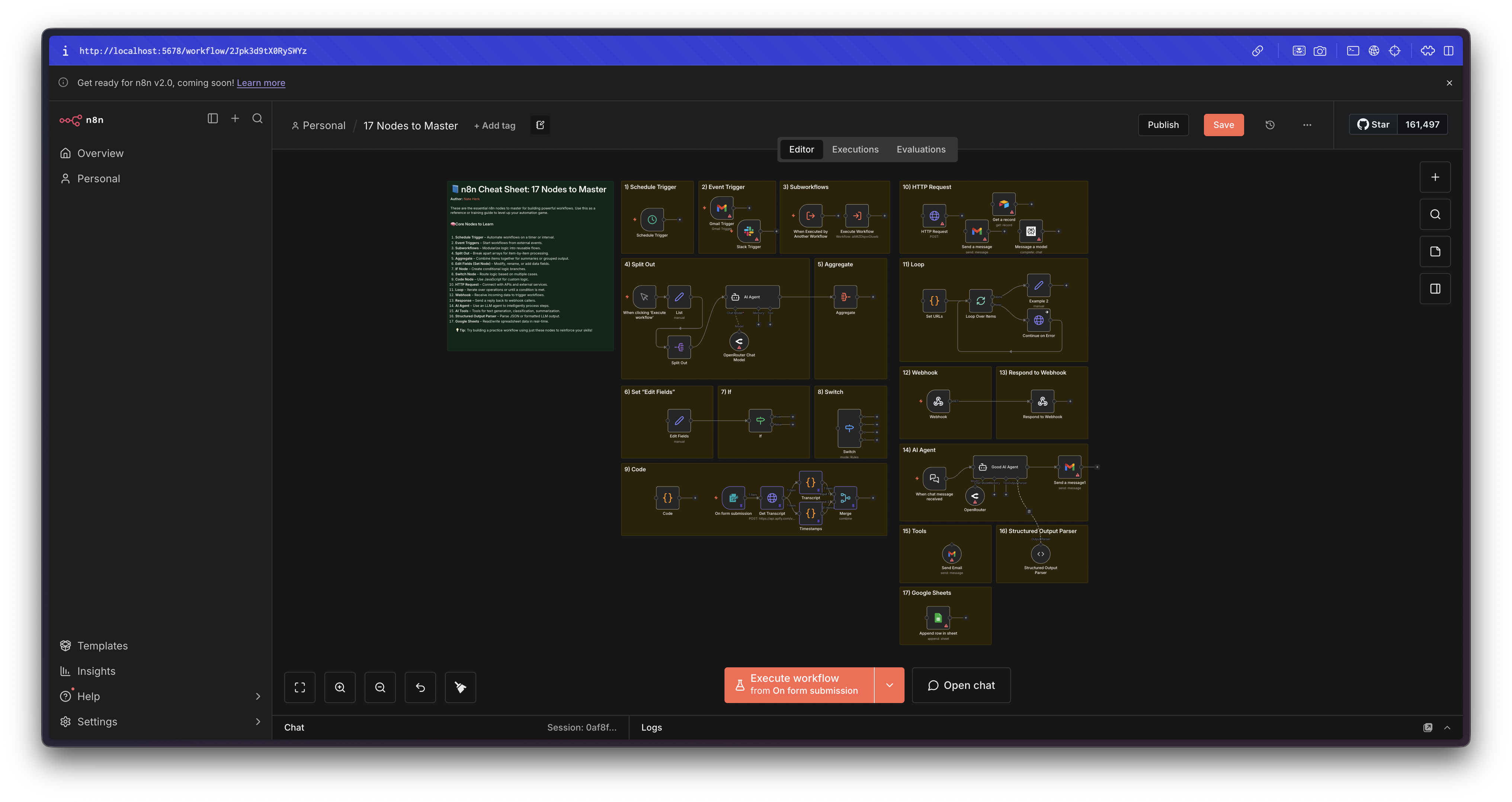
Task: Open the add node plus panel
Action: [1435, 177]
